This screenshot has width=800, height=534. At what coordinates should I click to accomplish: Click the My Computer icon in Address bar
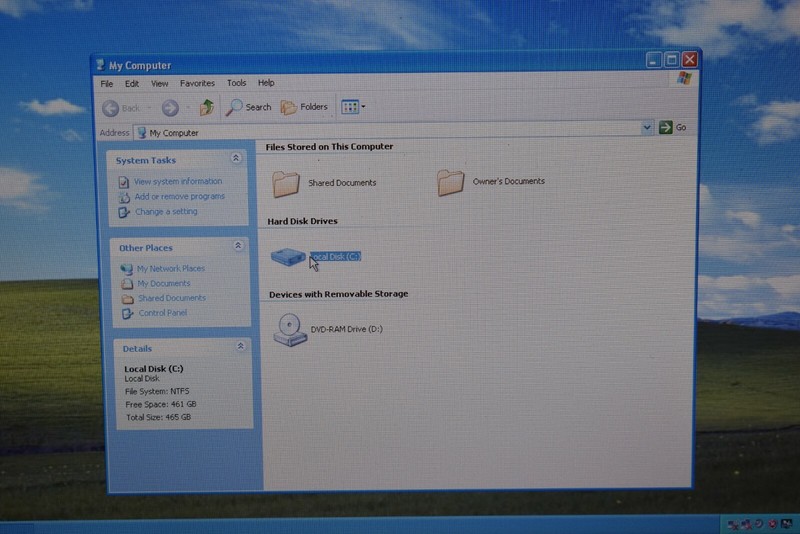pos(142,133)
